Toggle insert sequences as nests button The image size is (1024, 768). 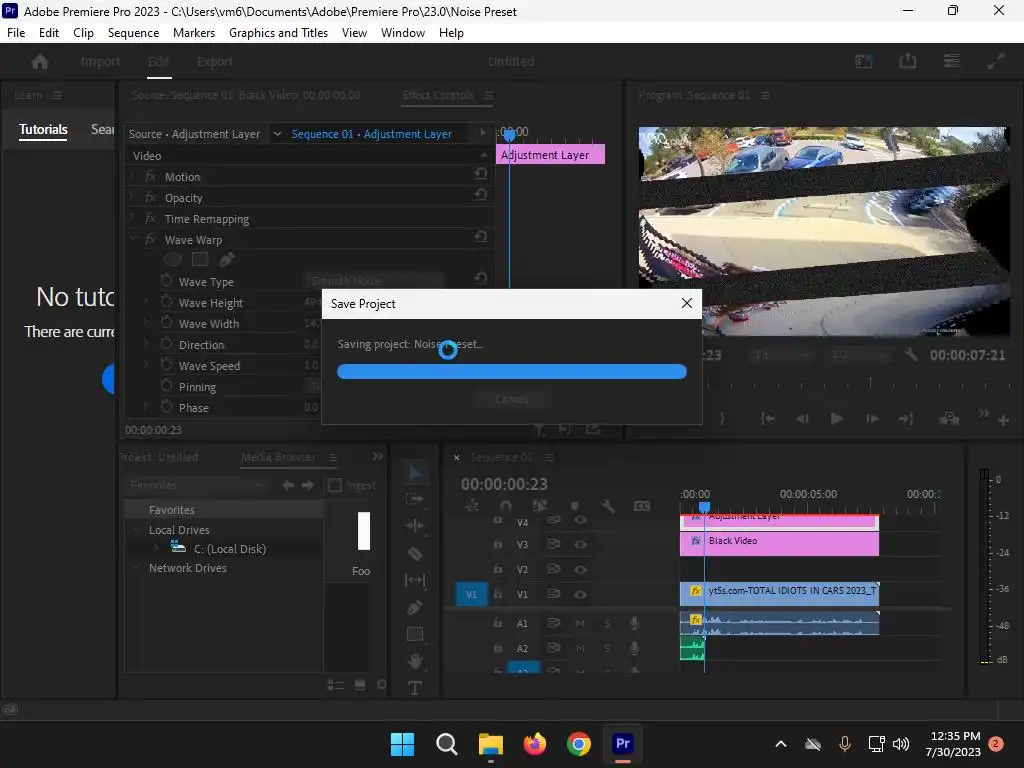coord(472,506)
